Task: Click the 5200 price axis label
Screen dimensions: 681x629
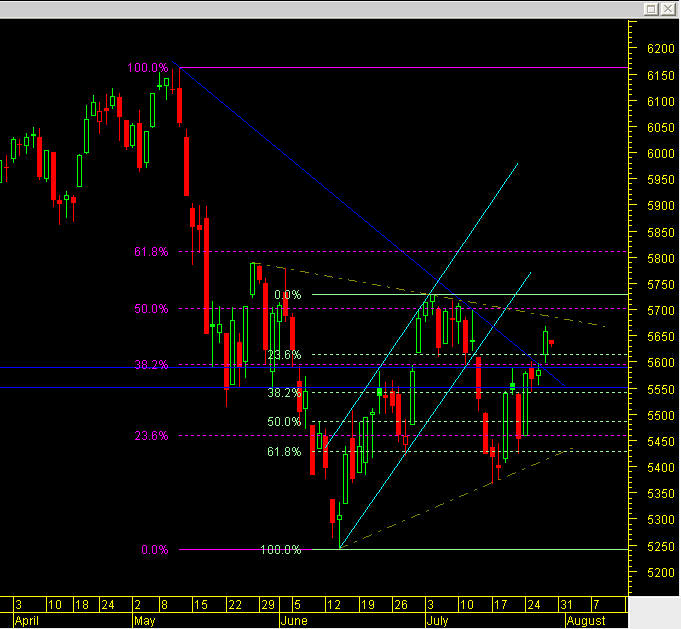Action: click(660, 573)
